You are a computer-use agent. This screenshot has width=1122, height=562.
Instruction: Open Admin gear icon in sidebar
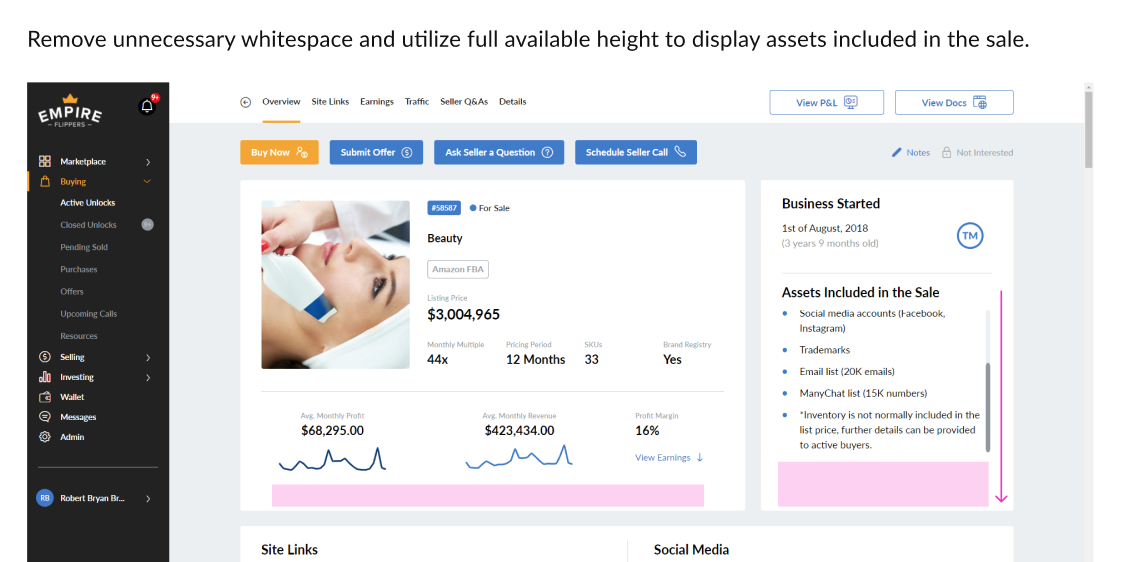[45, 437]
